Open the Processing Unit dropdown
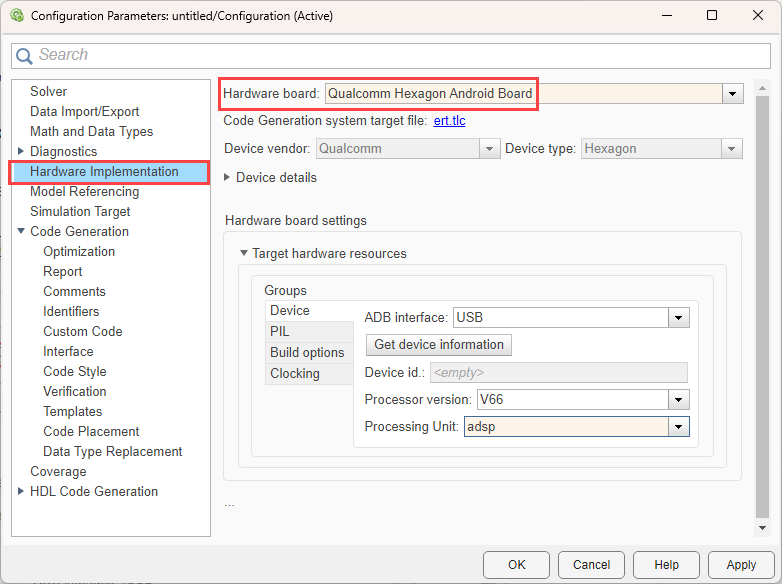 679,426
